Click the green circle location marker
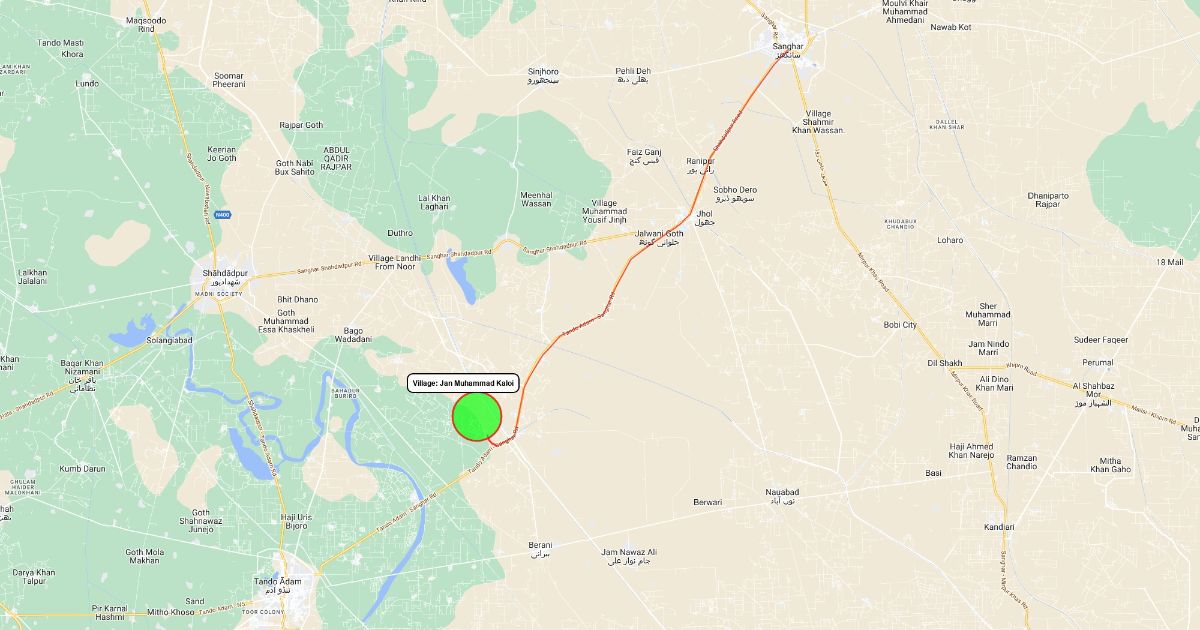 click(x=477, y=416)
